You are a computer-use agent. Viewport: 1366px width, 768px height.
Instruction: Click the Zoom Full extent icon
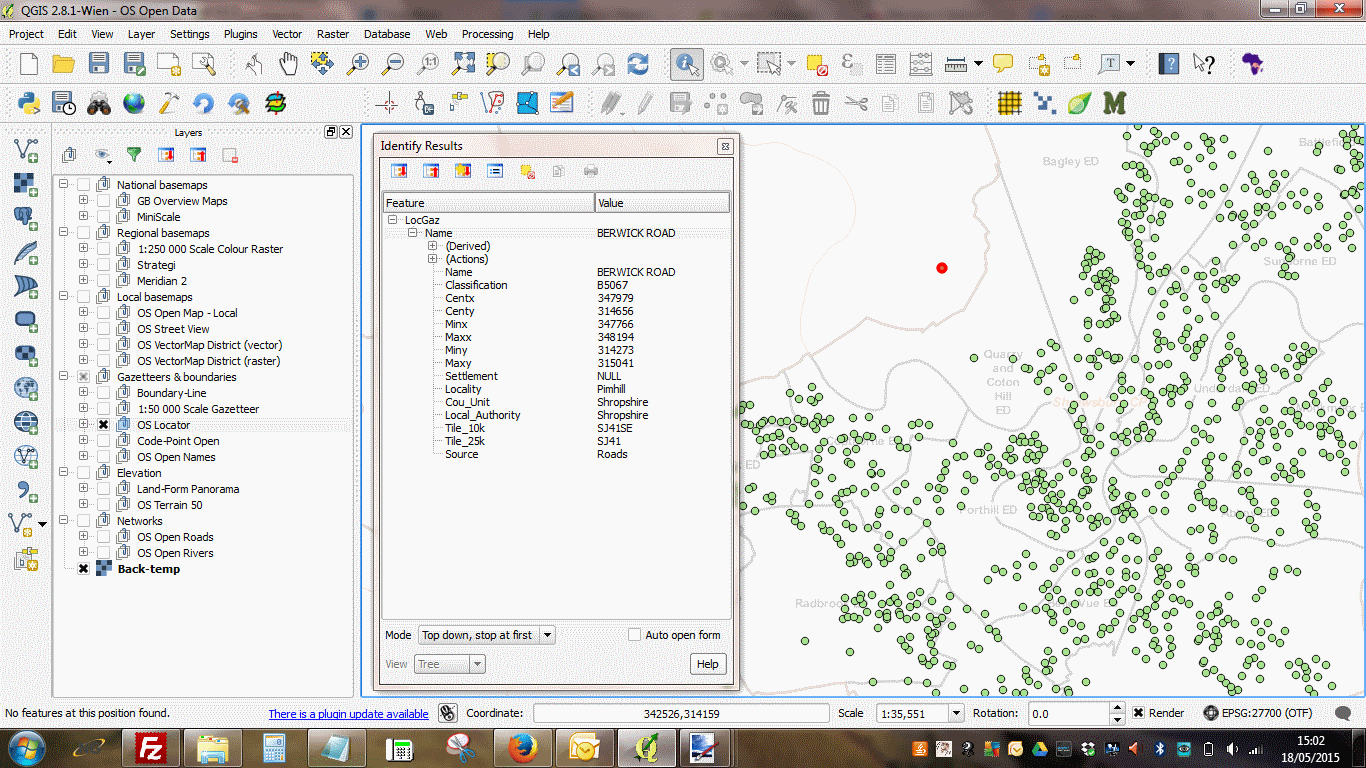(463, 64)
